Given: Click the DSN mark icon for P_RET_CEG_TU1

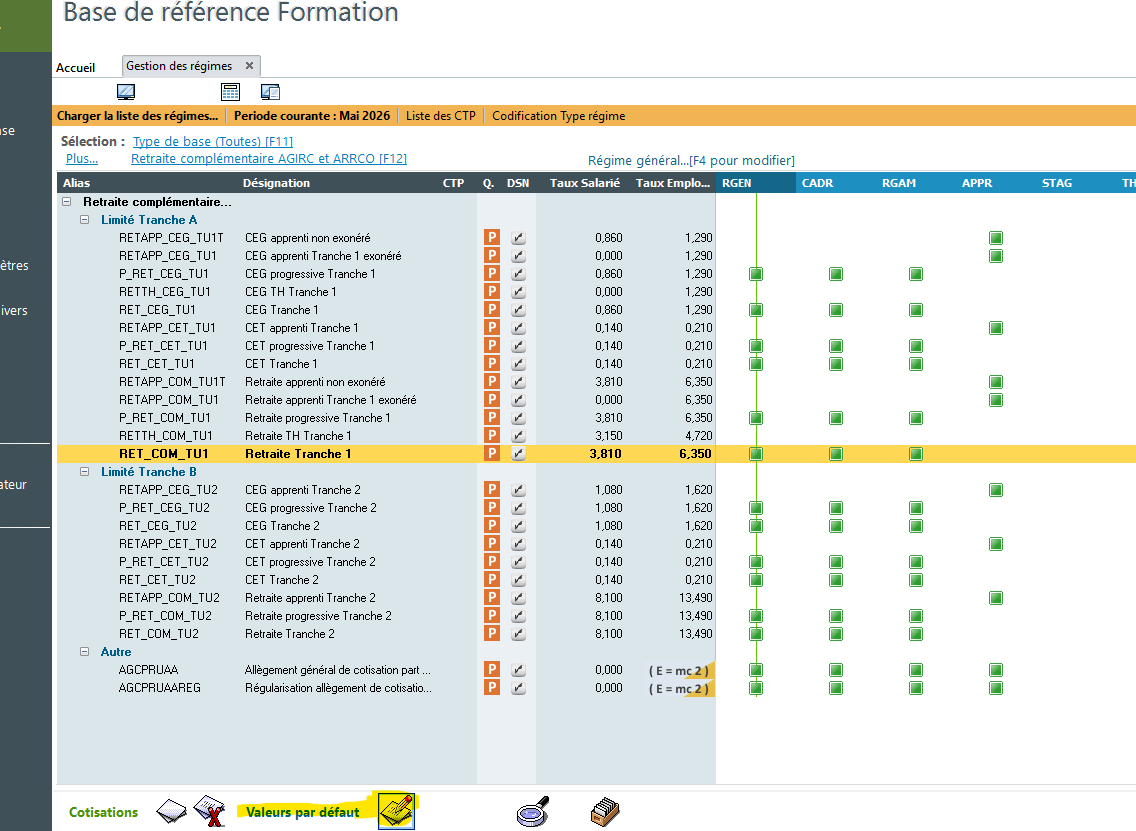Looking at the screenshot, I should 518,274.
